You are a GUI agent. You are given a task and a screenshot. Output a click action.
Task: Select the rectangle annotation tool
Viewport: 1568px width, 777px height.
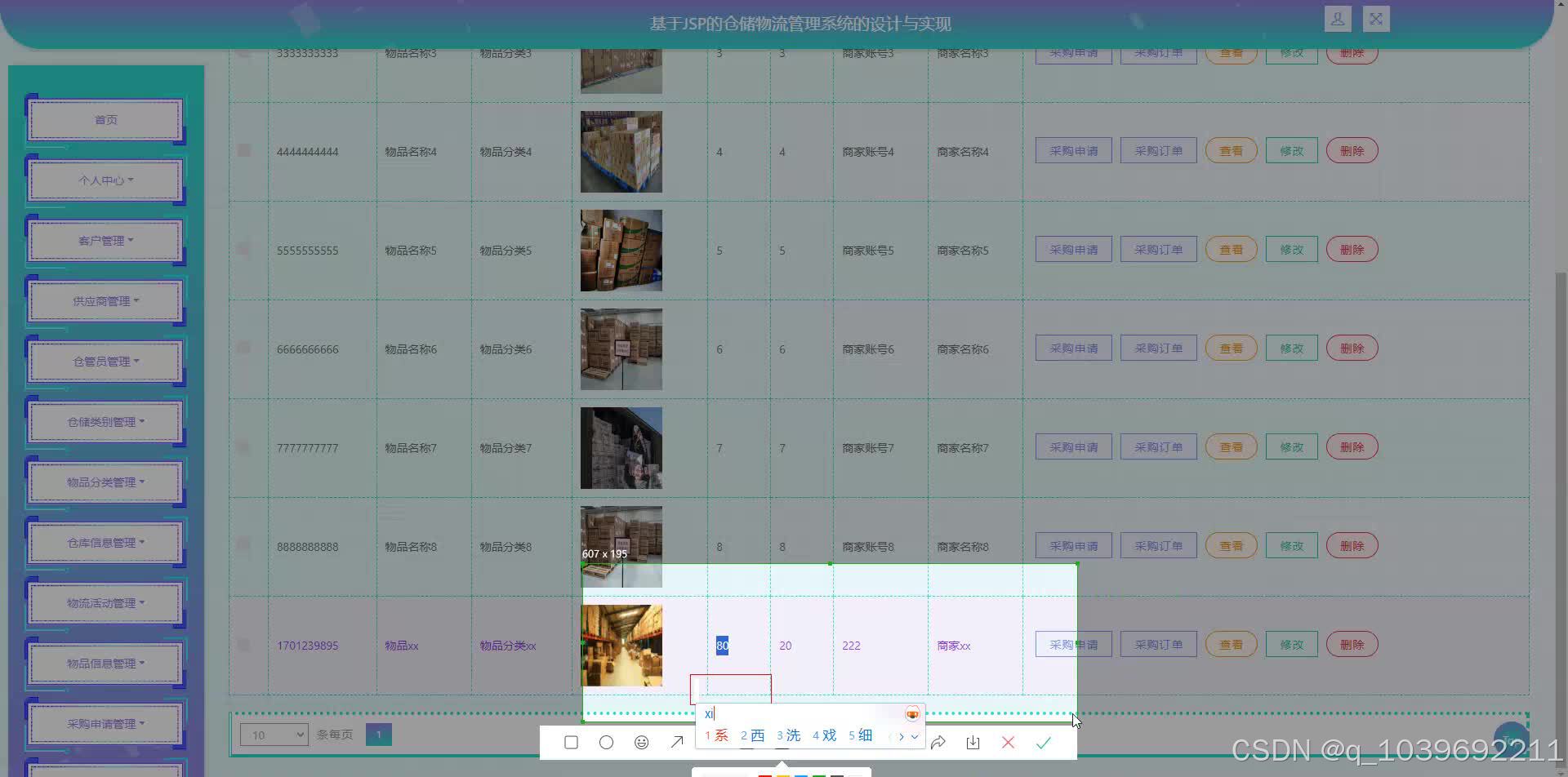(571, 743)
